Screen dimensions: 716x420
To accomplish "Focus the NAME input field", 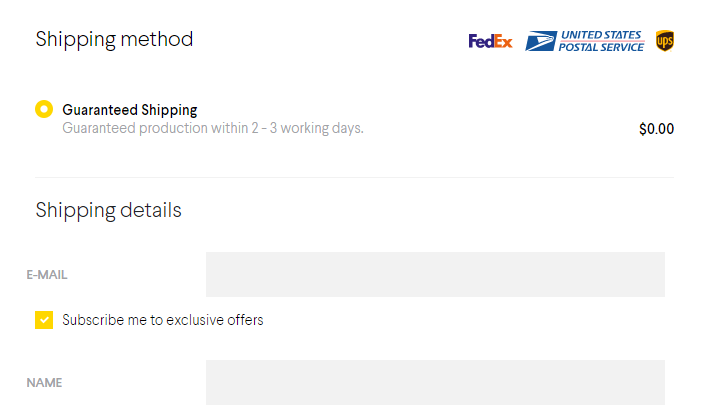I will pos(435,383).
